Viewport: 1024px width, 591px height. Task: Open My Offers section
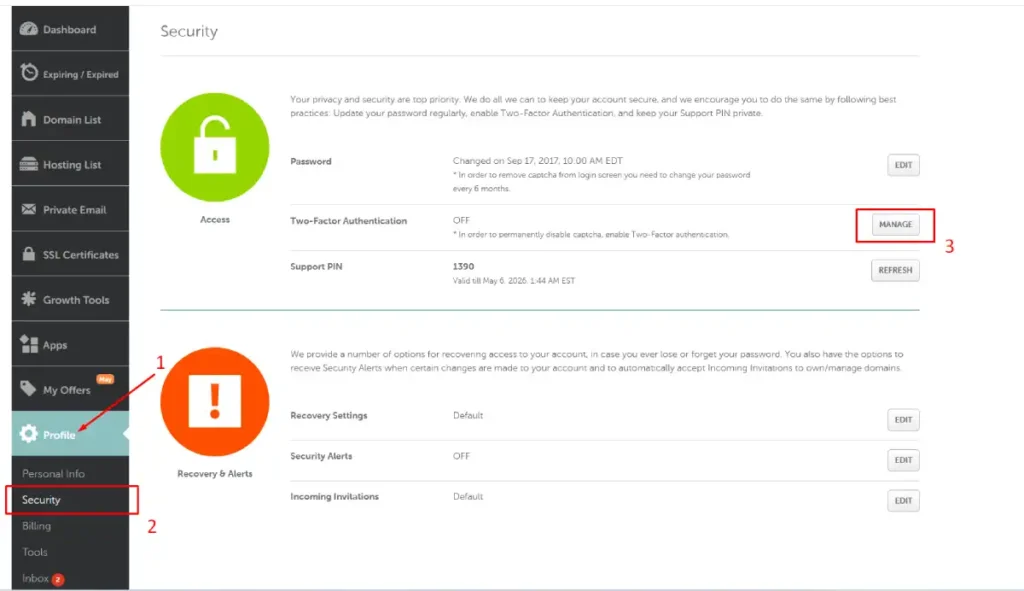pyautogui.click(x=71, y=389)
